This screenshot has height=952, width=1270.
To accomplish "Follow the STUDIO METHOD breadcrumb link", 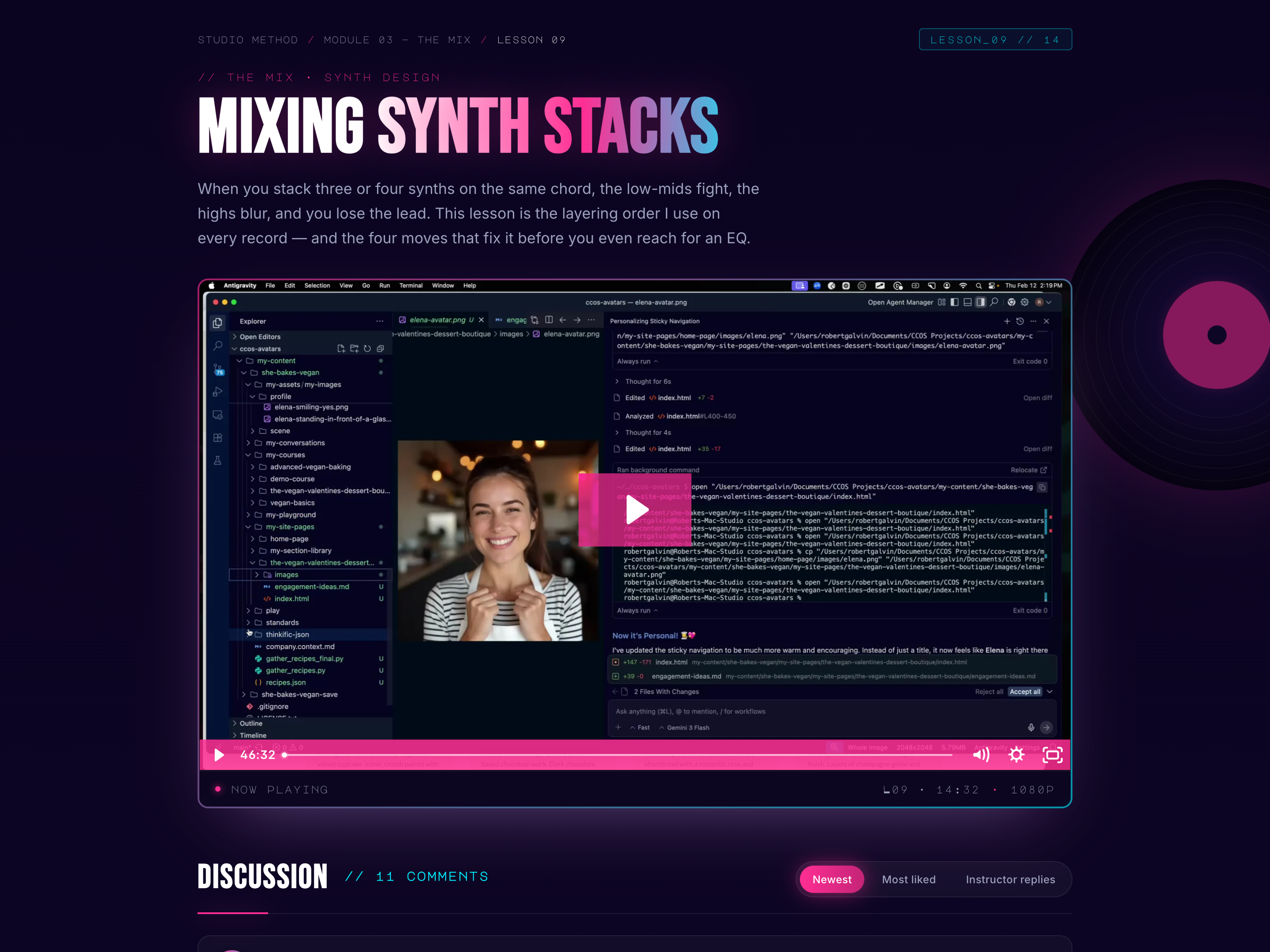I will [x=248, y=40].
